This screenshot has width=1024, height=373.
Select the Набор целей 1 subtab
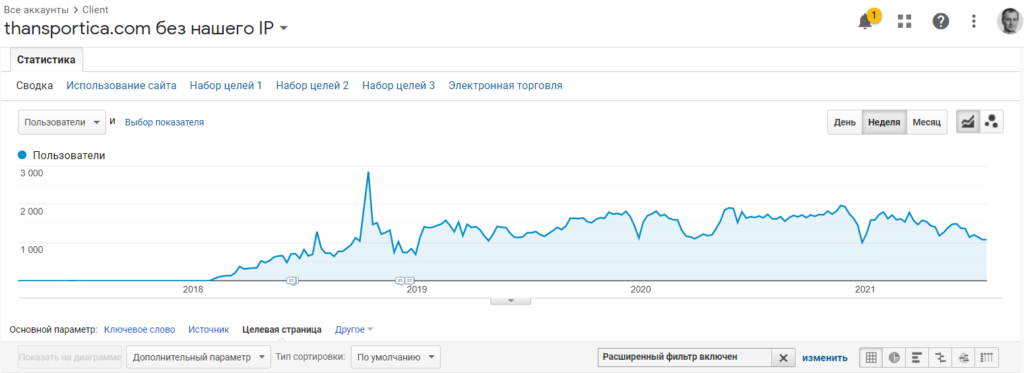click(226, 86)
